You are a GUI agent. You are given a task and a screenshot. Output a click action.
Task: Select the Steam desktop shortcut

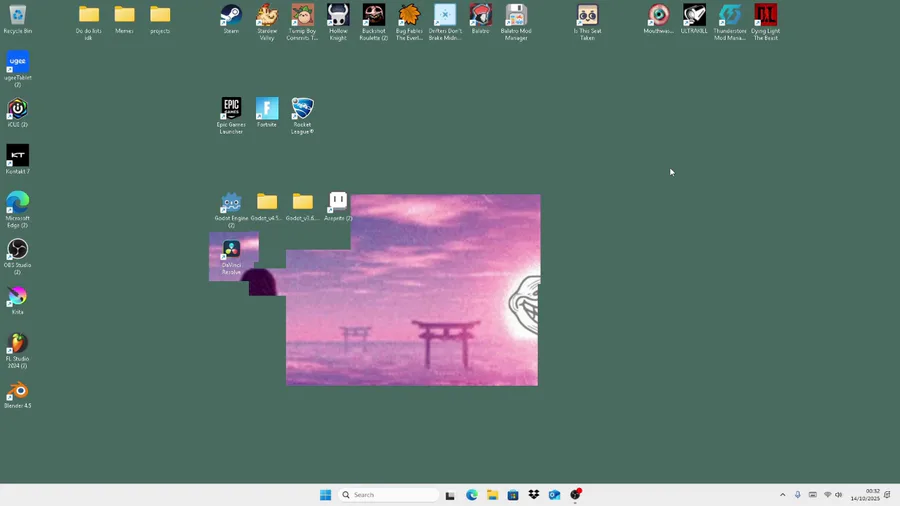[231, 19]
